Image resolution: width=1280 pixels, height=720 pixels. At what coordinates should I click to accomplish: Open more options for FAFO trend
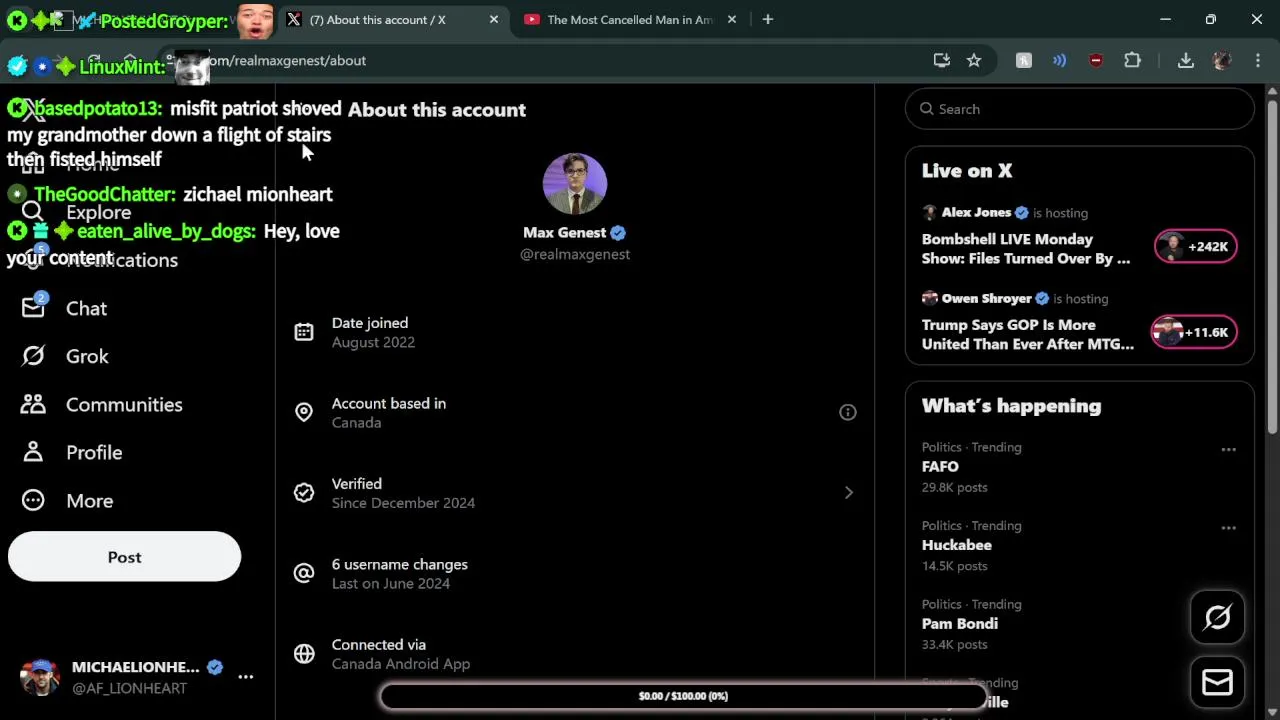(x=1228, y=449)
